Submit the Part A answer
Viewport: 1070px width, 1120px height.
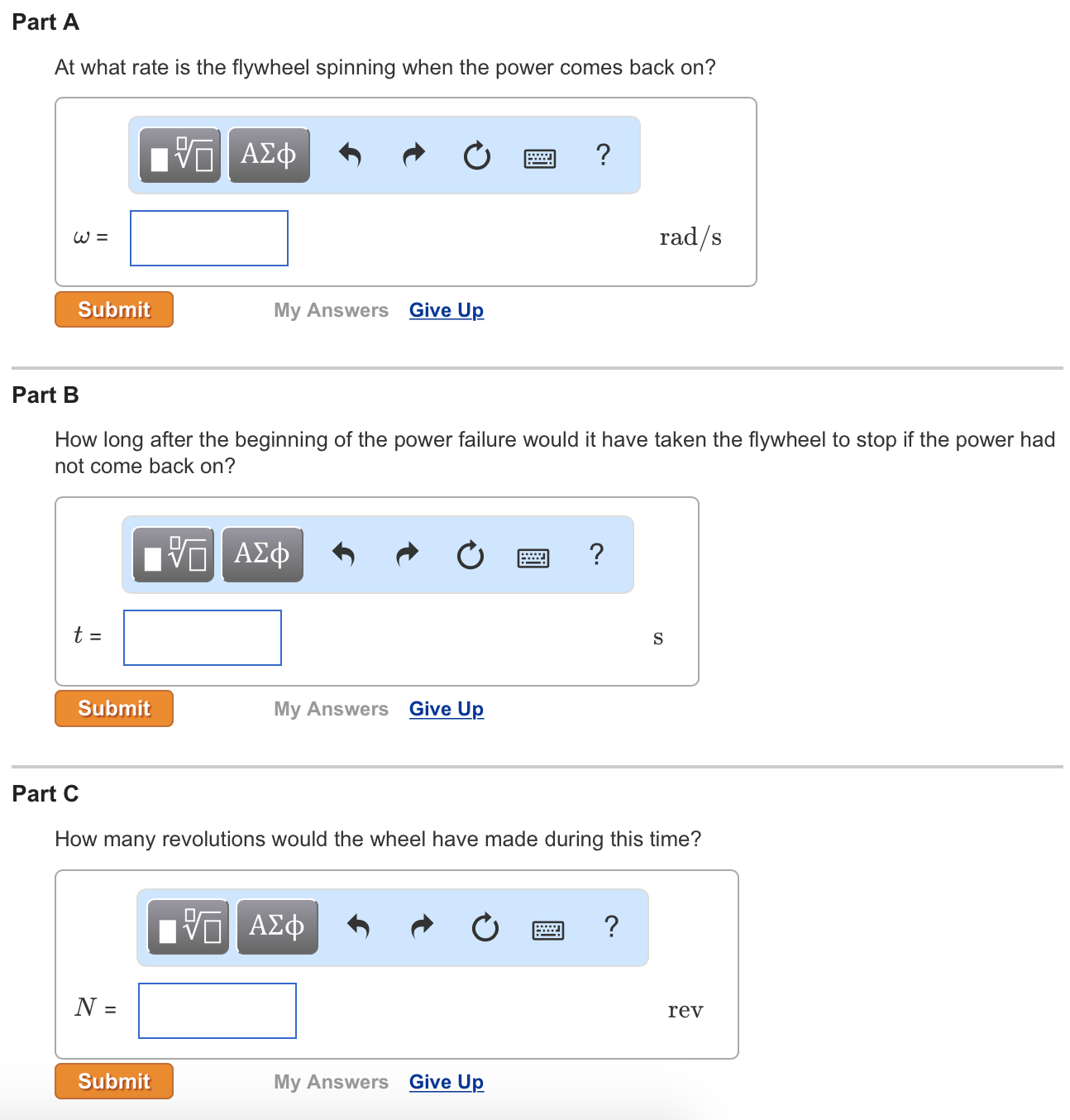114,309
